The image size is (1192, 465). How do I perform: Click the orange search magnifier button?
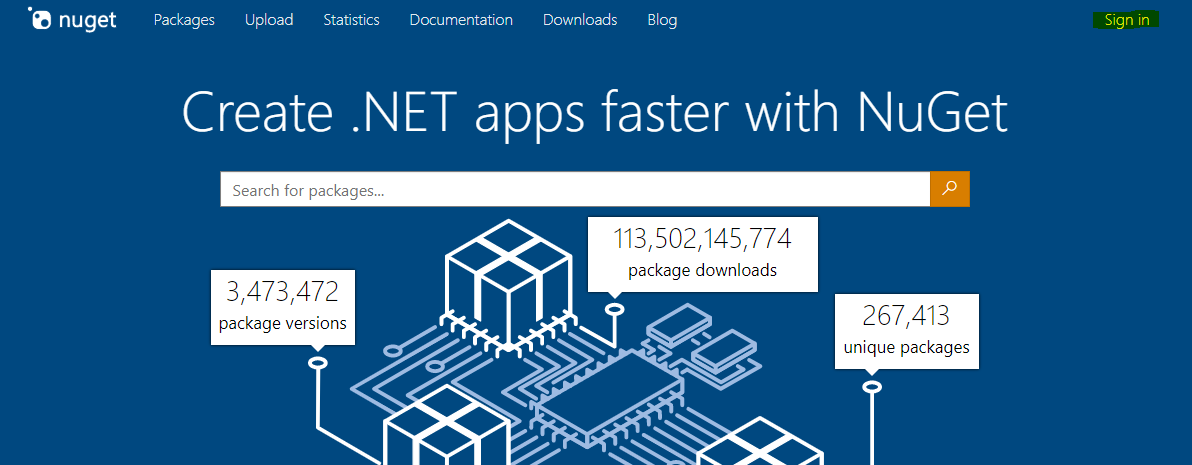949,189
